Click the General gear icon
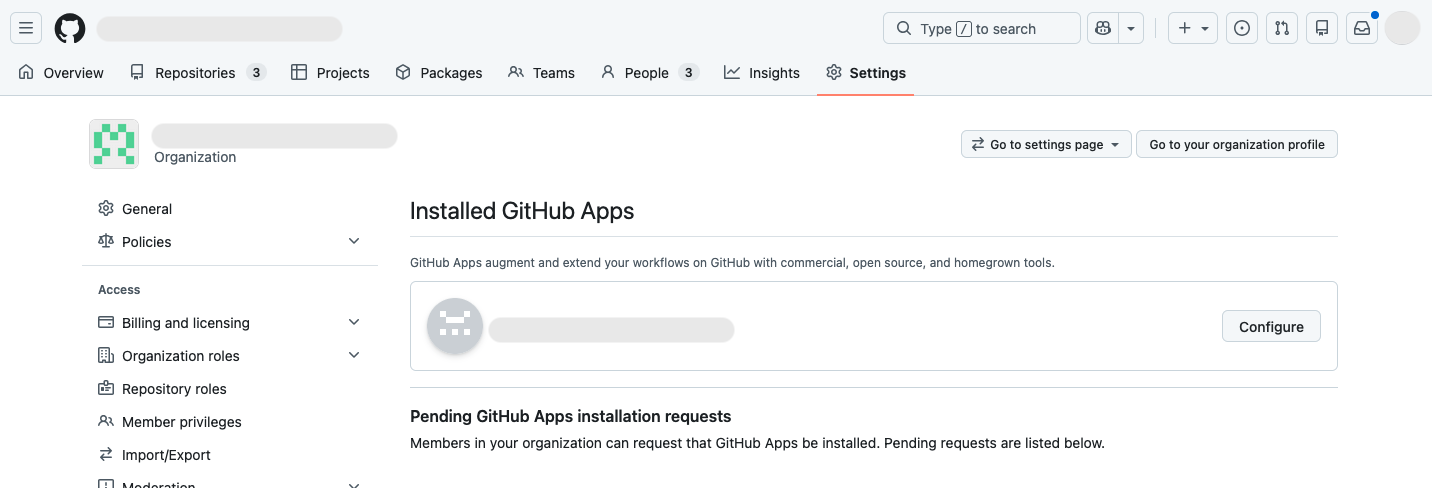Image resolution: width=1432 pixels, height=488 pixels. point(106,208)
